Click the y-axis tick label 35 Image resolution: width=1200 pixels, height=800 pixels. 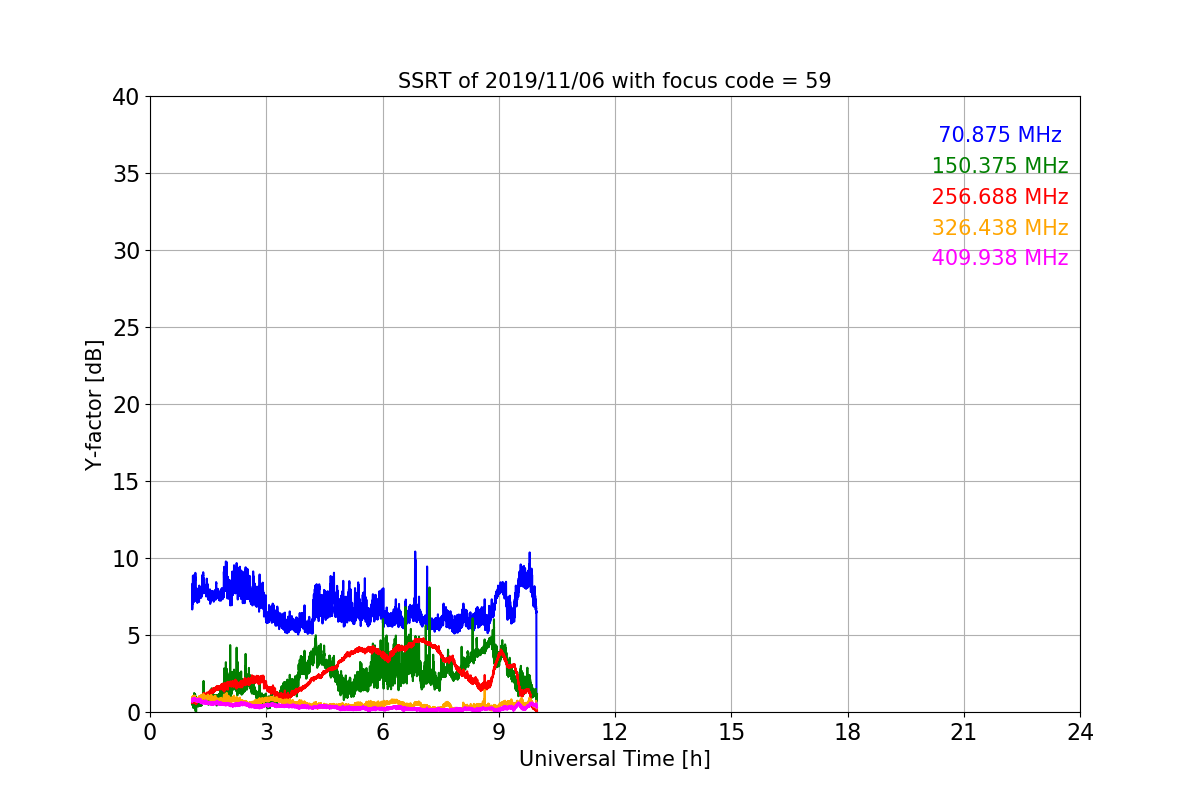pos(125,174)
